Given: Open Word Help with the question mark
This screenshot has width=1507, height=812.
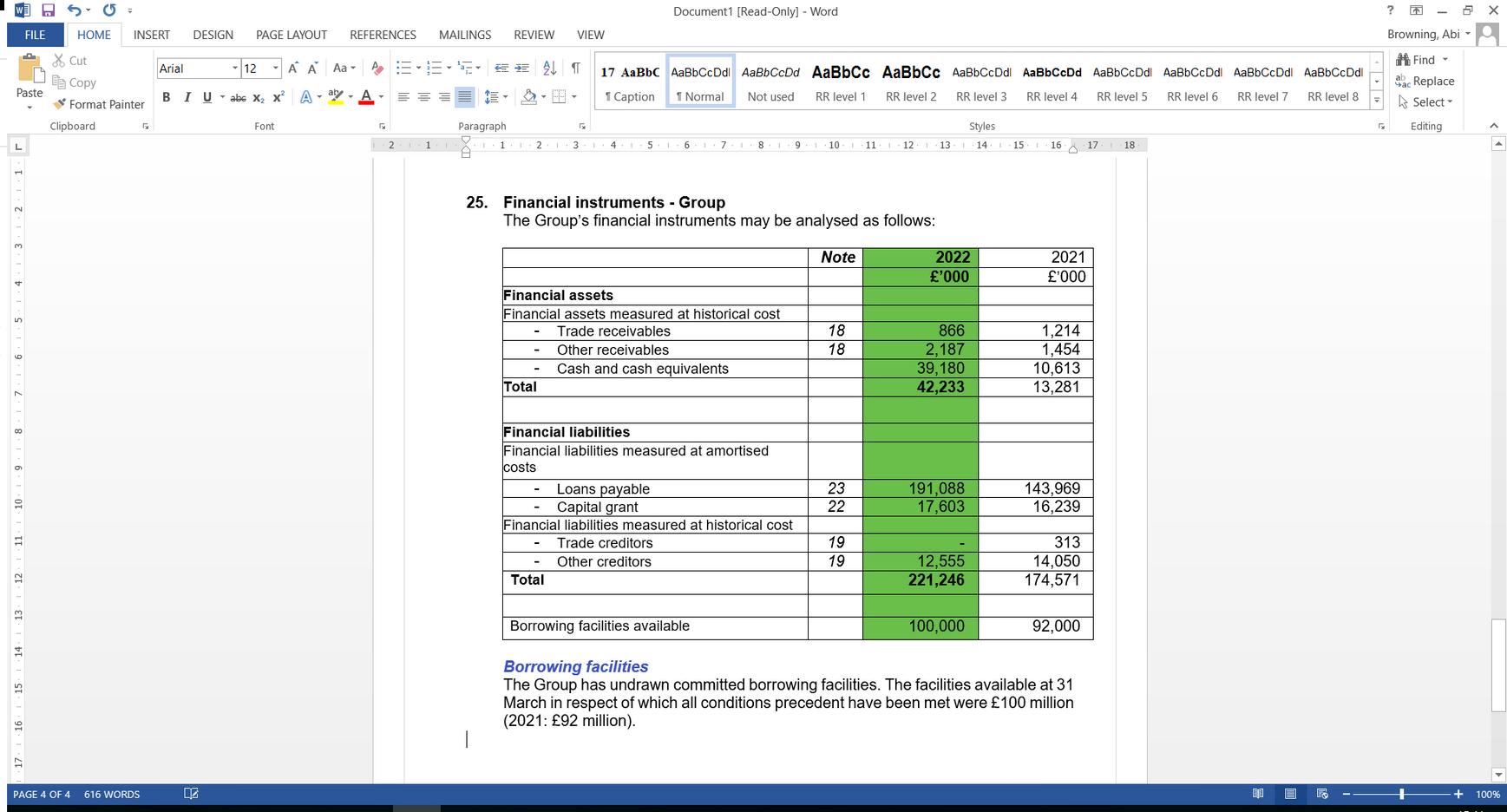Looking at the screenshot, I should (1391, 10).
